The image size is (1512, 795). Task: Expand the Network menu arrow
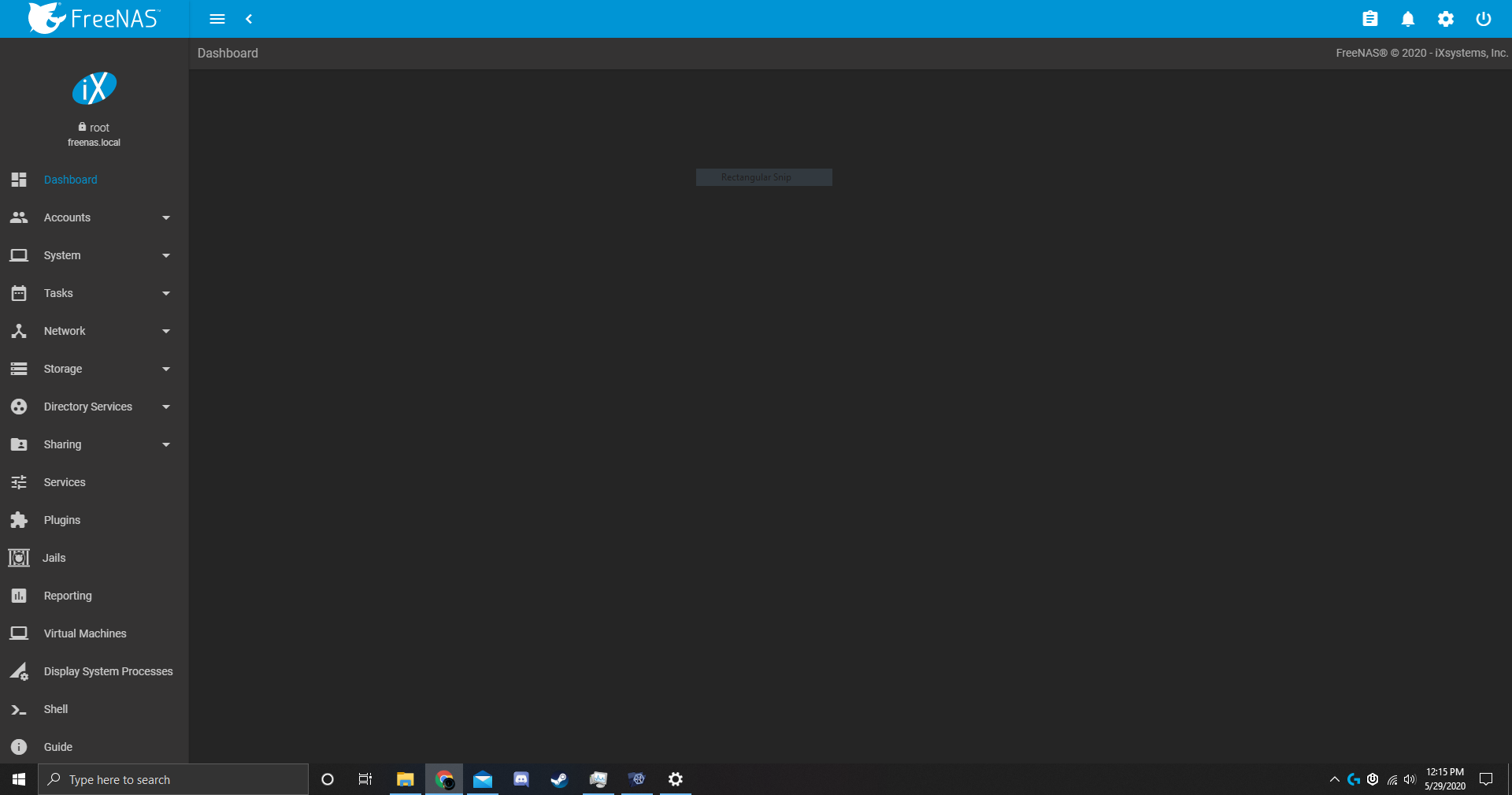pos(166,331)
